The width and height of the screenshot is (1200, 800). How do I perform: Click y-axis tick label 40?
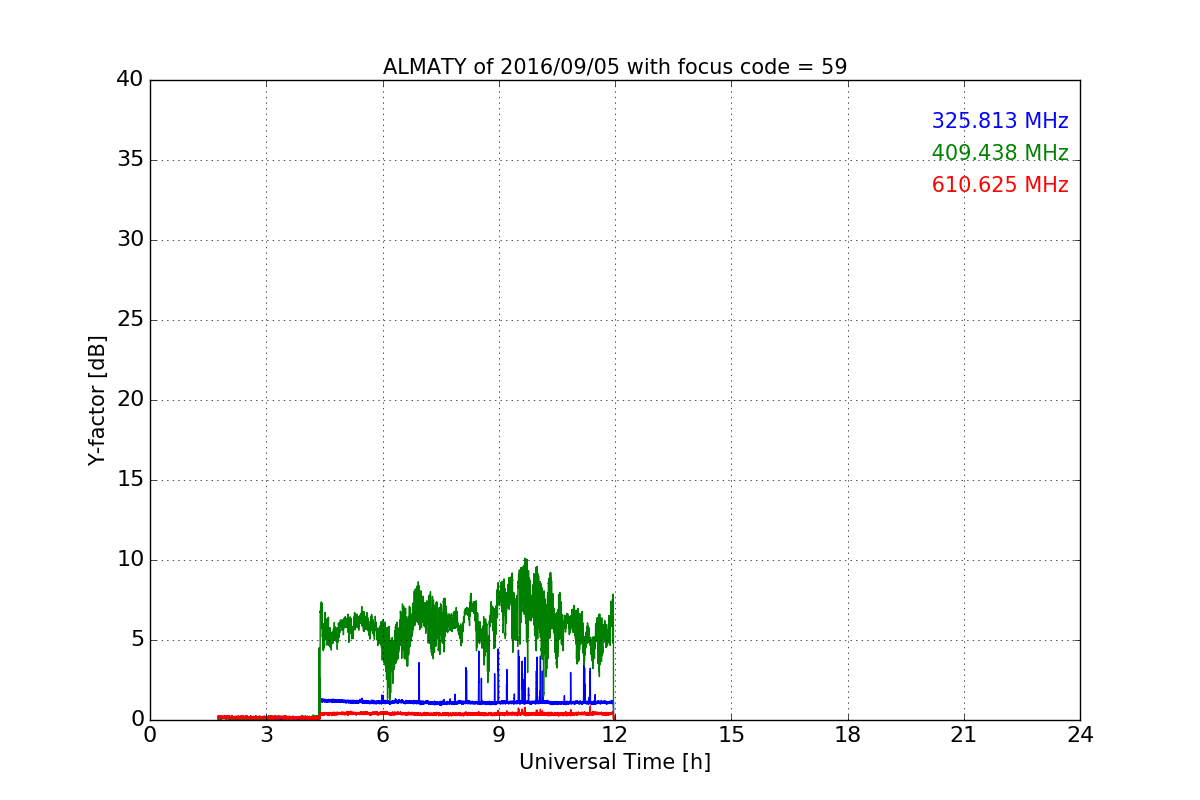[x=130, y=80]
